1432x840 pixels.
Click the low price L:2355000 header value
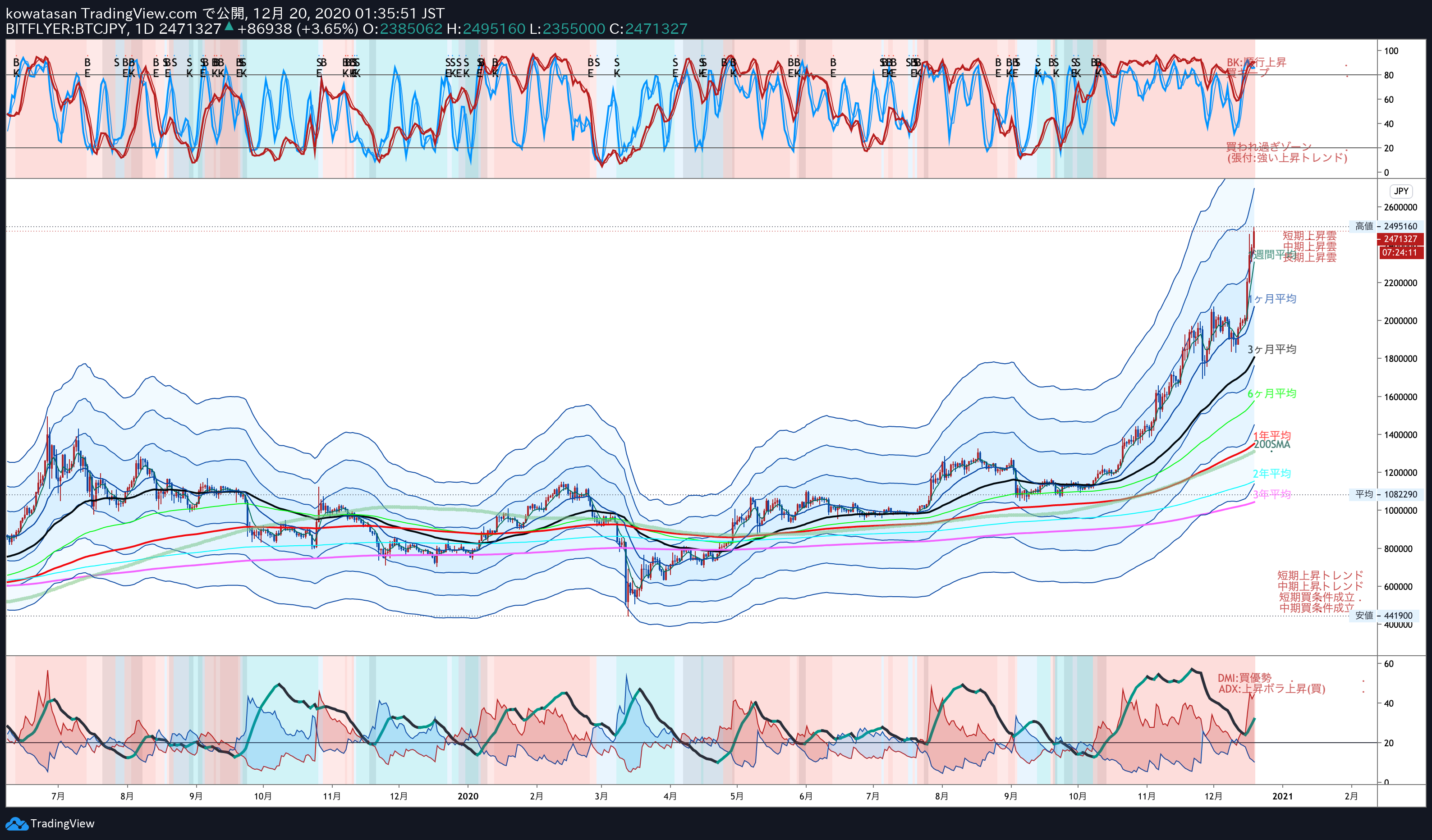[x=567, y=28]
